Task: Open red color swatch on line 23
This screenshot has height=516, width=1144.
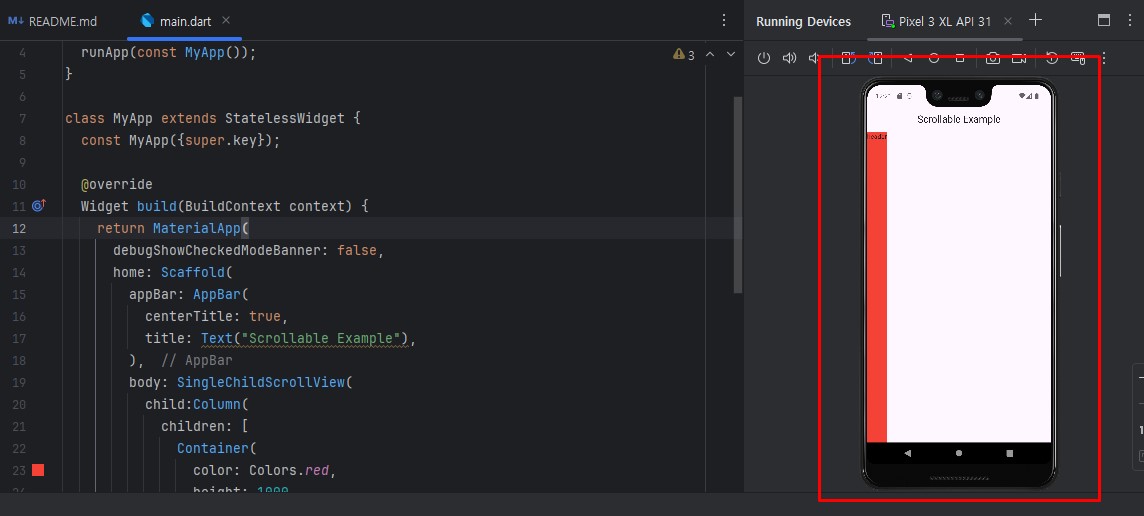Action: point(38,470)
